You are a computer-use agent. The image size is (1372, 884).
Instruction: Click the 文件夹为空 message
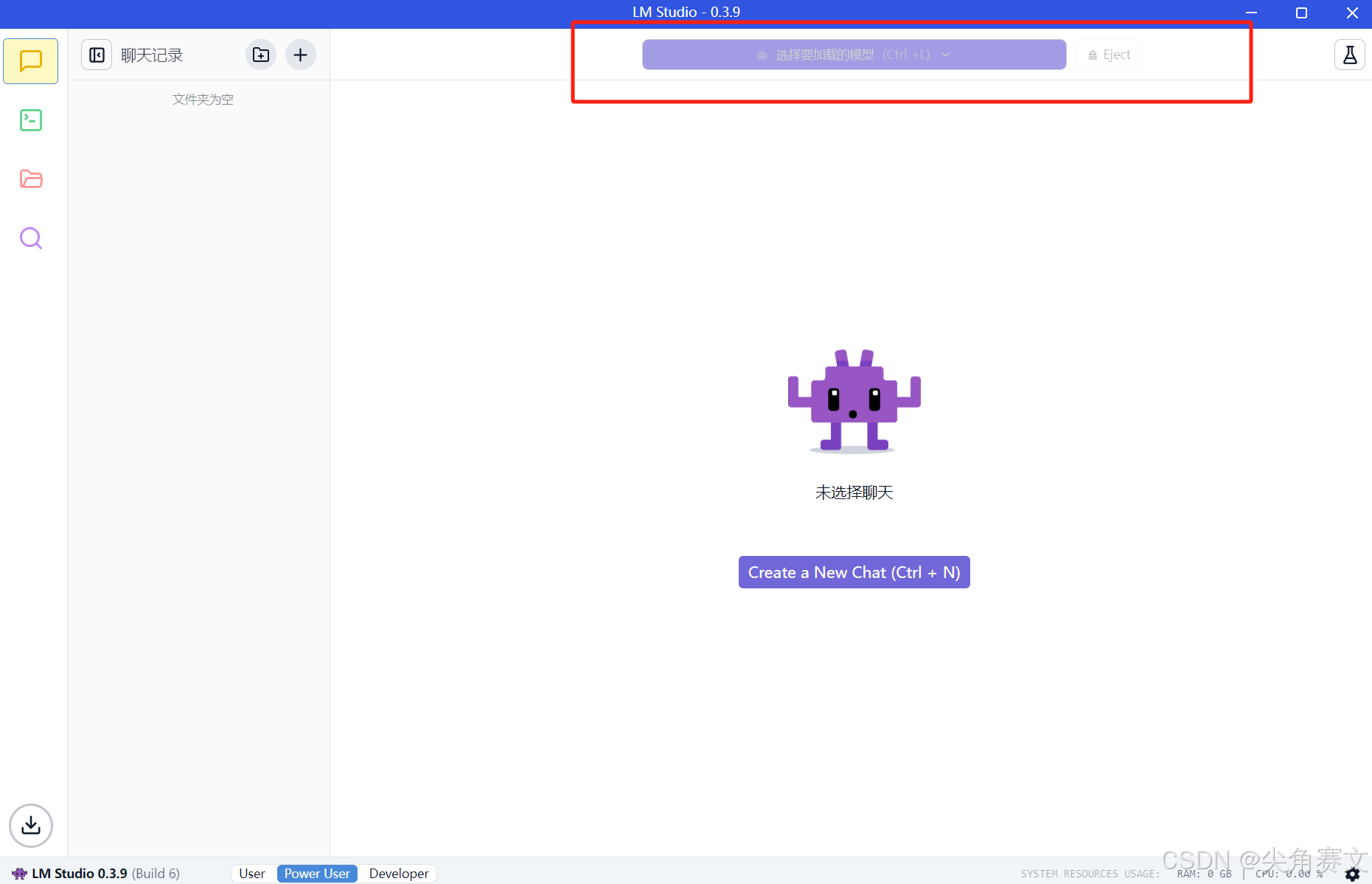click(x=203, y=100)
